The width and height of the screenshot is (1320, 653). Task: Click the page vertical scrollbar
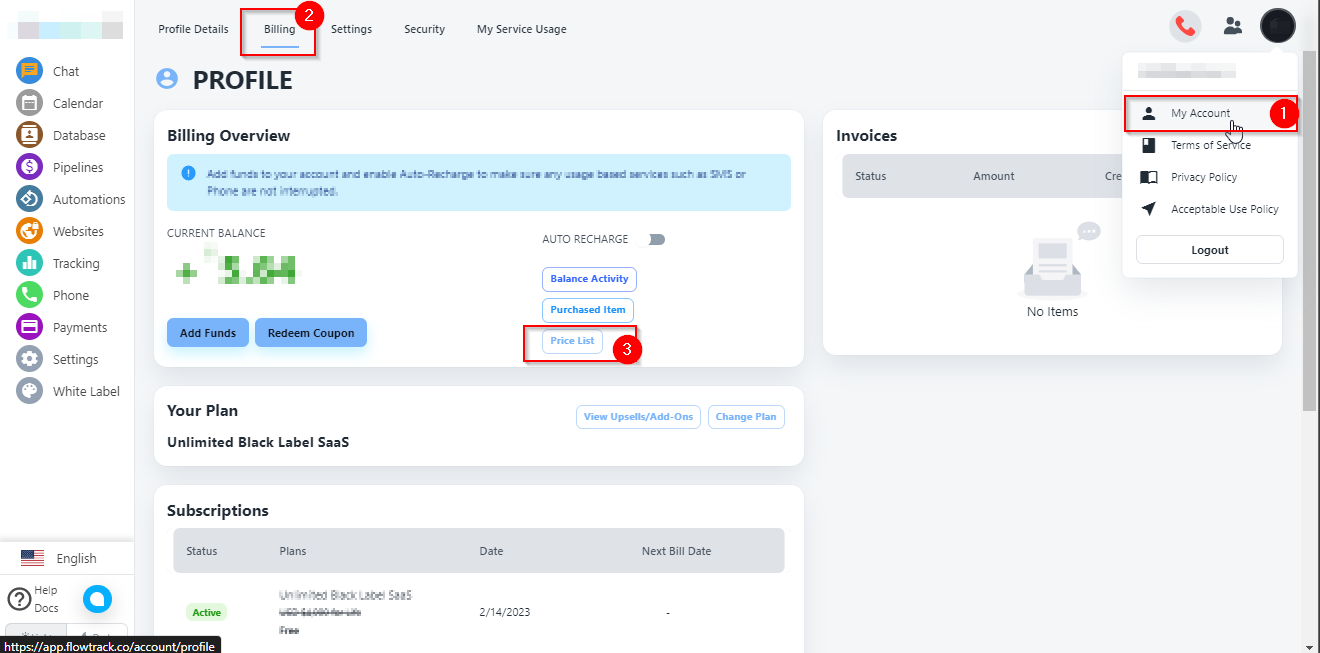click(1310, 250)
